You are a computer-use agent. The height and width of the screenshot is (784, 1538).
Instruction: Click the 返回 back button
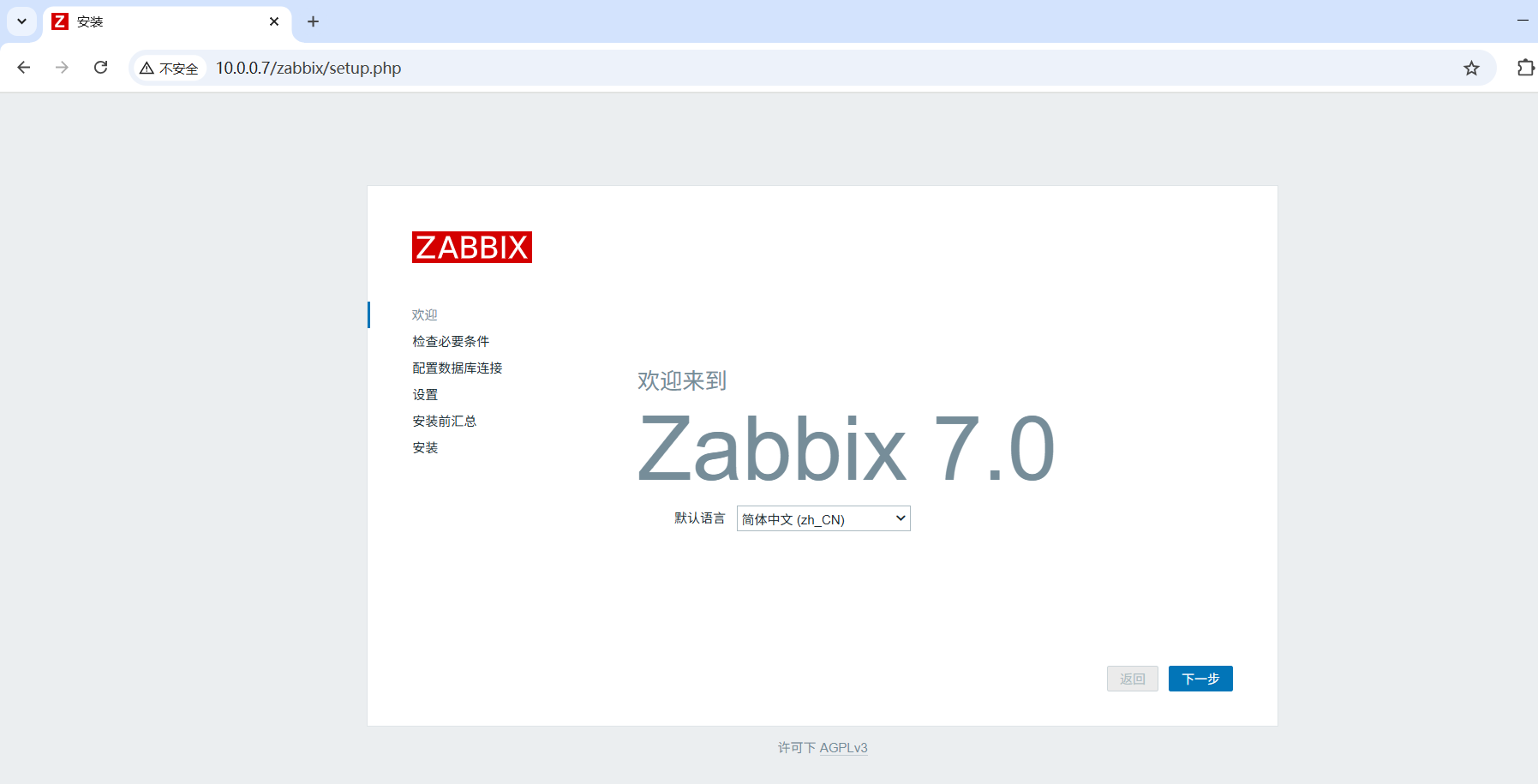1132,679
